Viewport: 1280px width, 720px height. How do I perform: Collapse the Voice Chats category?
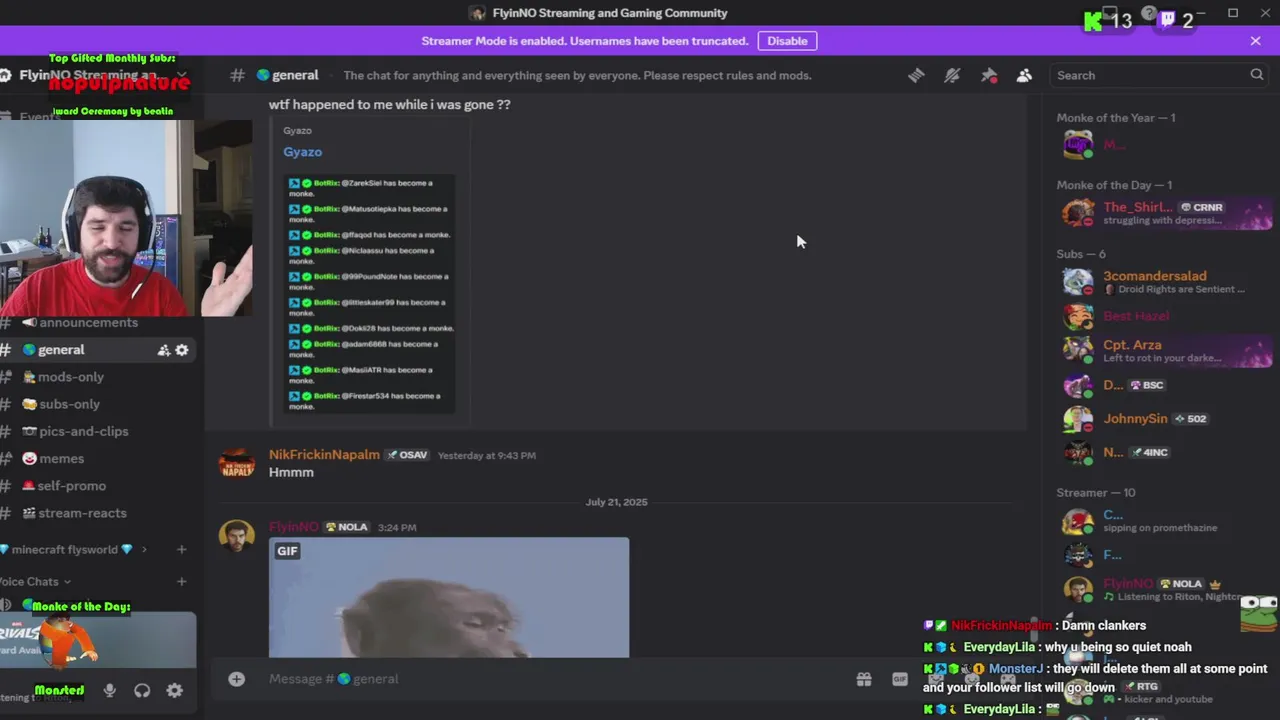click(36, 581)
